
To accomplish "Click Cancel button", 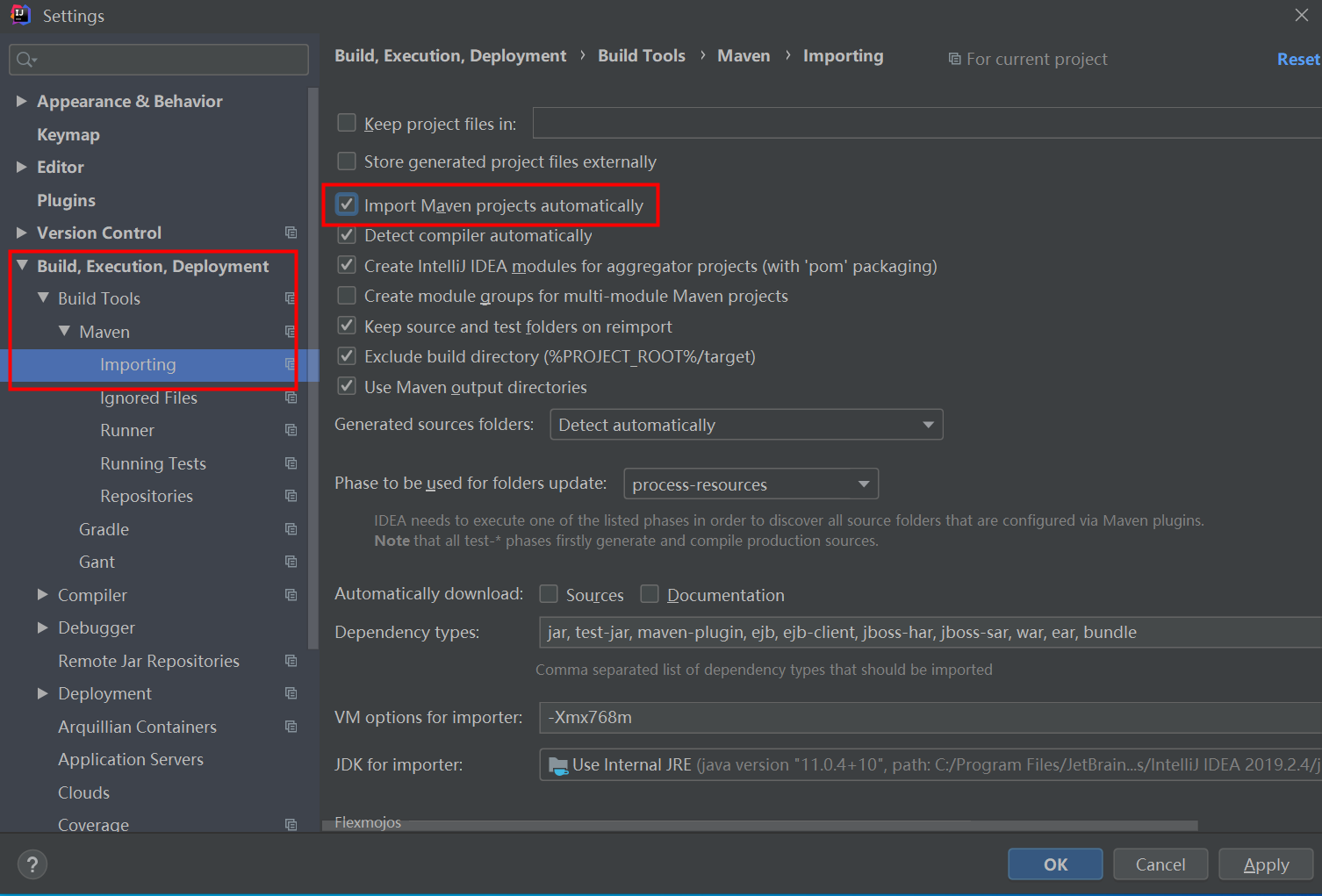I will pyautogui.click(x=1160, y=864).
